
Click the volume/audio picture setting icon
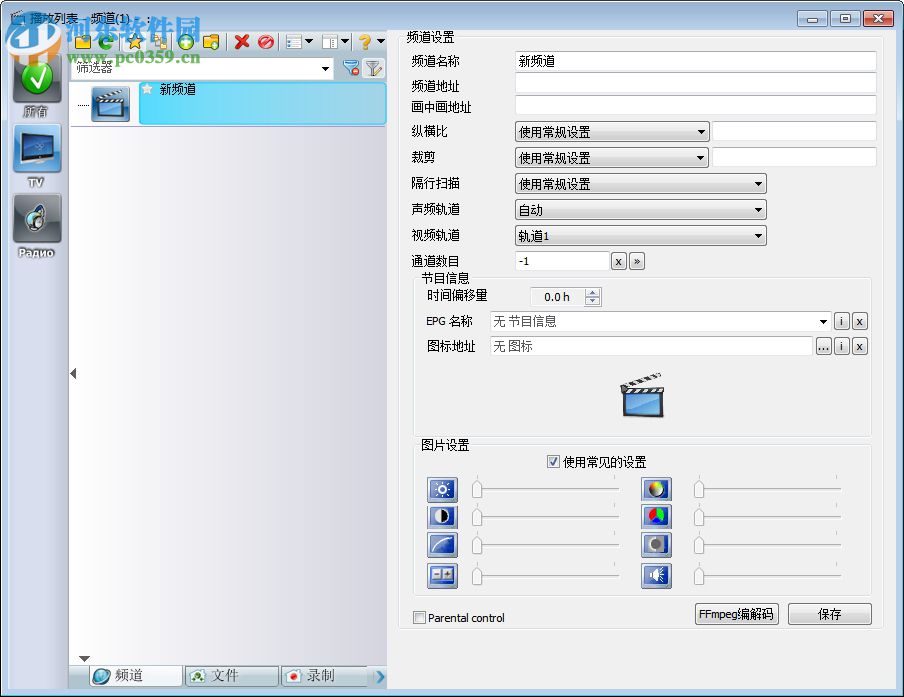pyautogui.click(x=656, y=575)
